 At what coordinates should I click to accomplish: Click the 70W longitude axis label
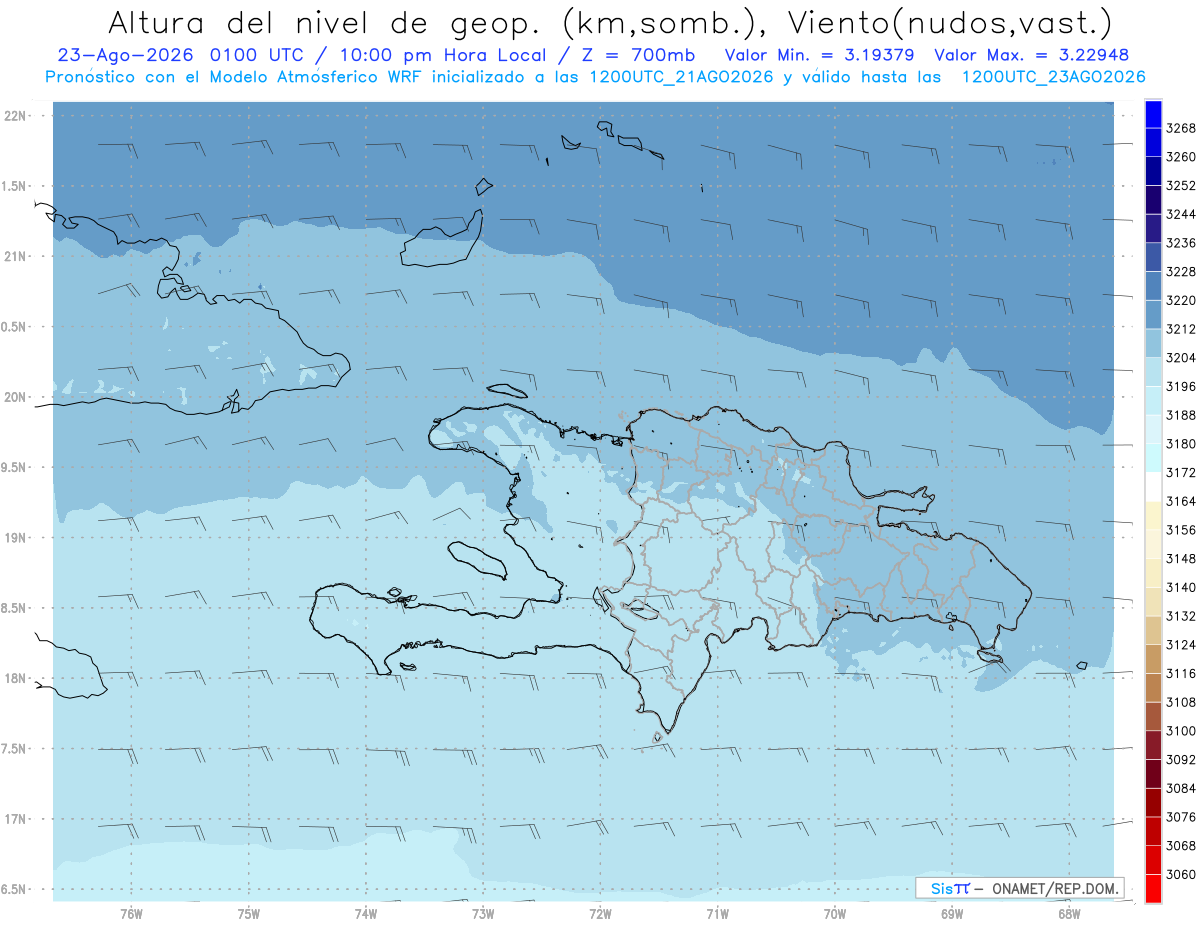(835, 912)
